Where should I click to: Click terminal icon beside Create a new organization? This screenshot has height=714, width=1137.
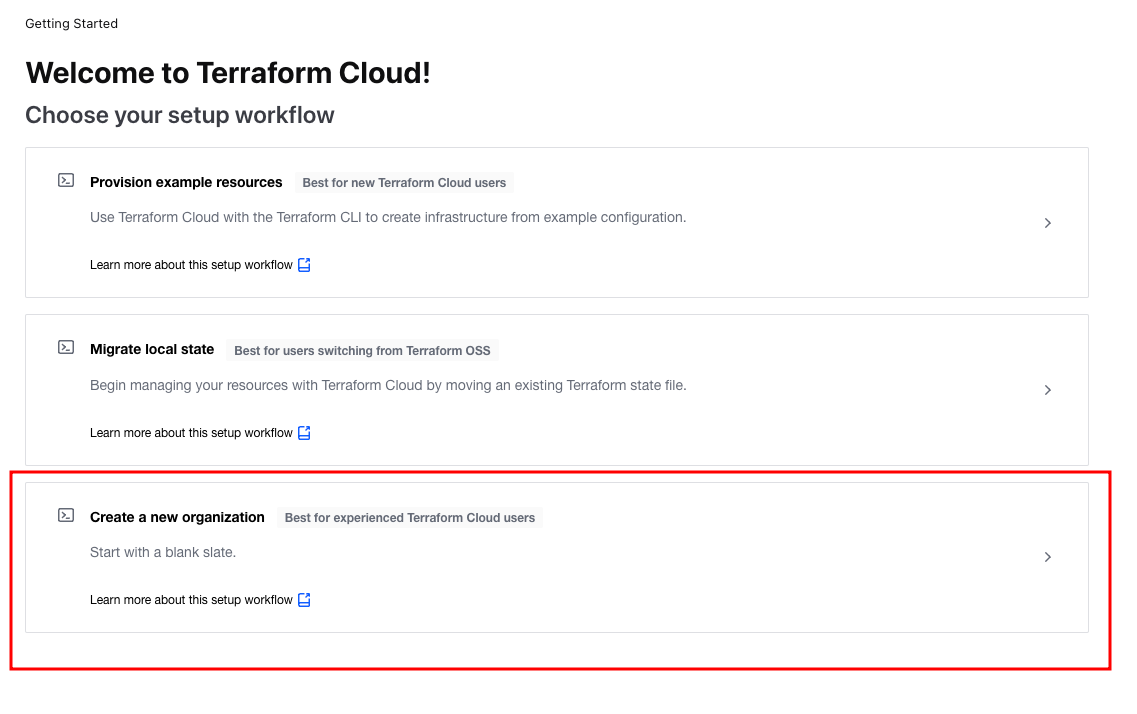coord(66,516)
